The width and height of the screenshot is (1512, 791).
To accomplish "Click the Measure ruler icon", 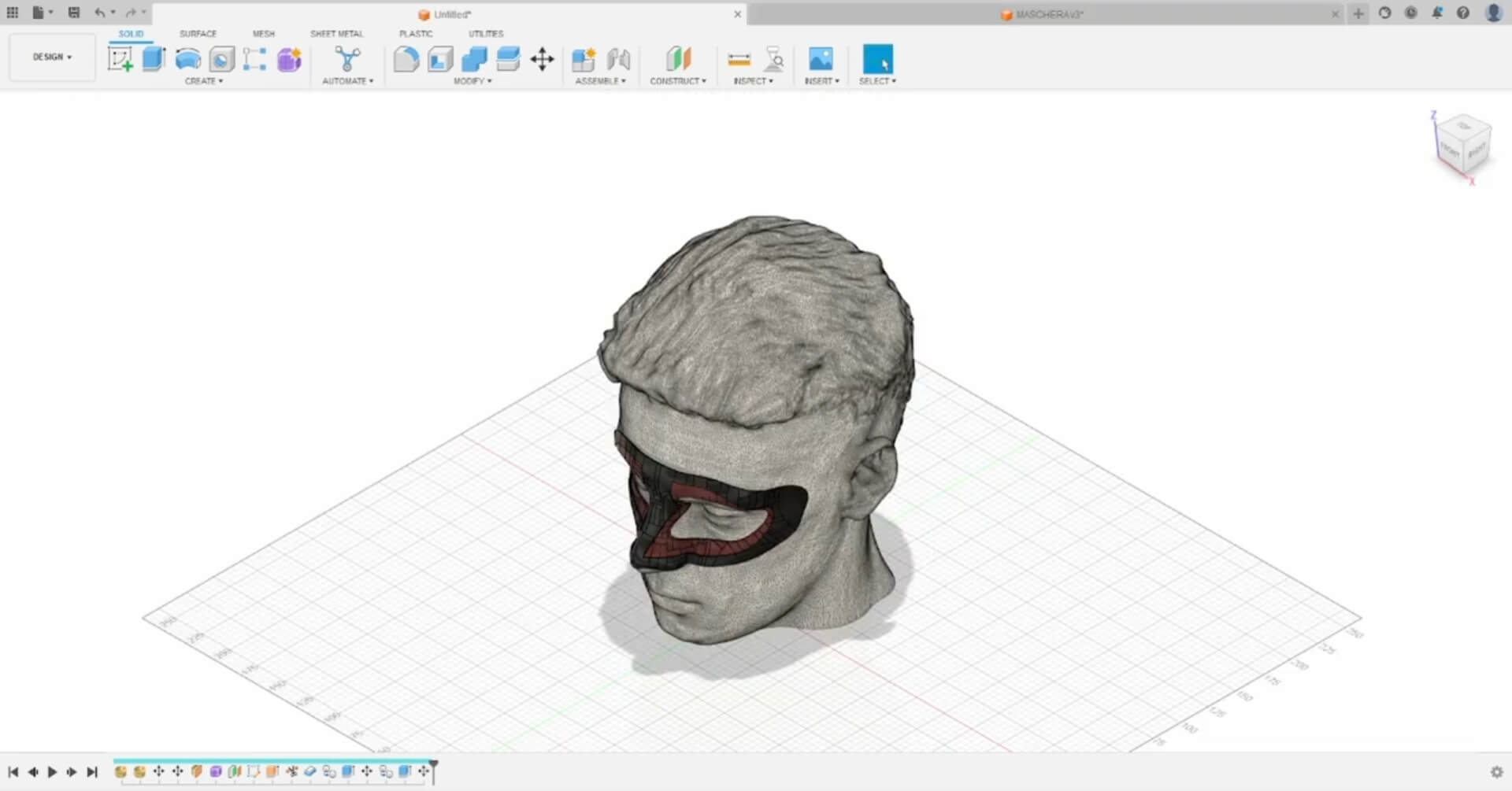I will [x=739, y=59].
